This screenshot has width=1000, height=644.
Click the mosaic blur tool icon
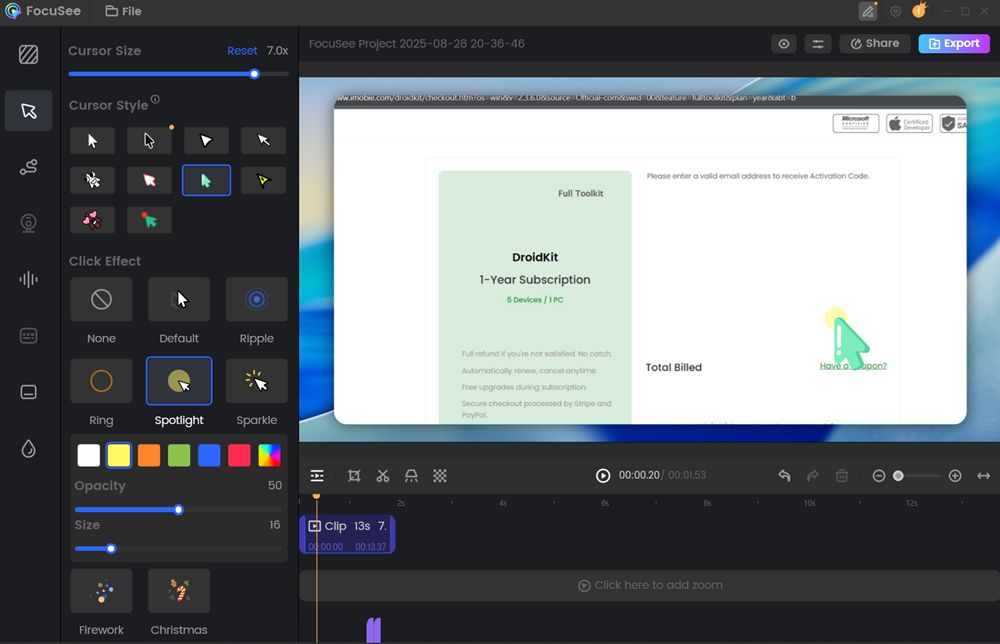(440, 476)
